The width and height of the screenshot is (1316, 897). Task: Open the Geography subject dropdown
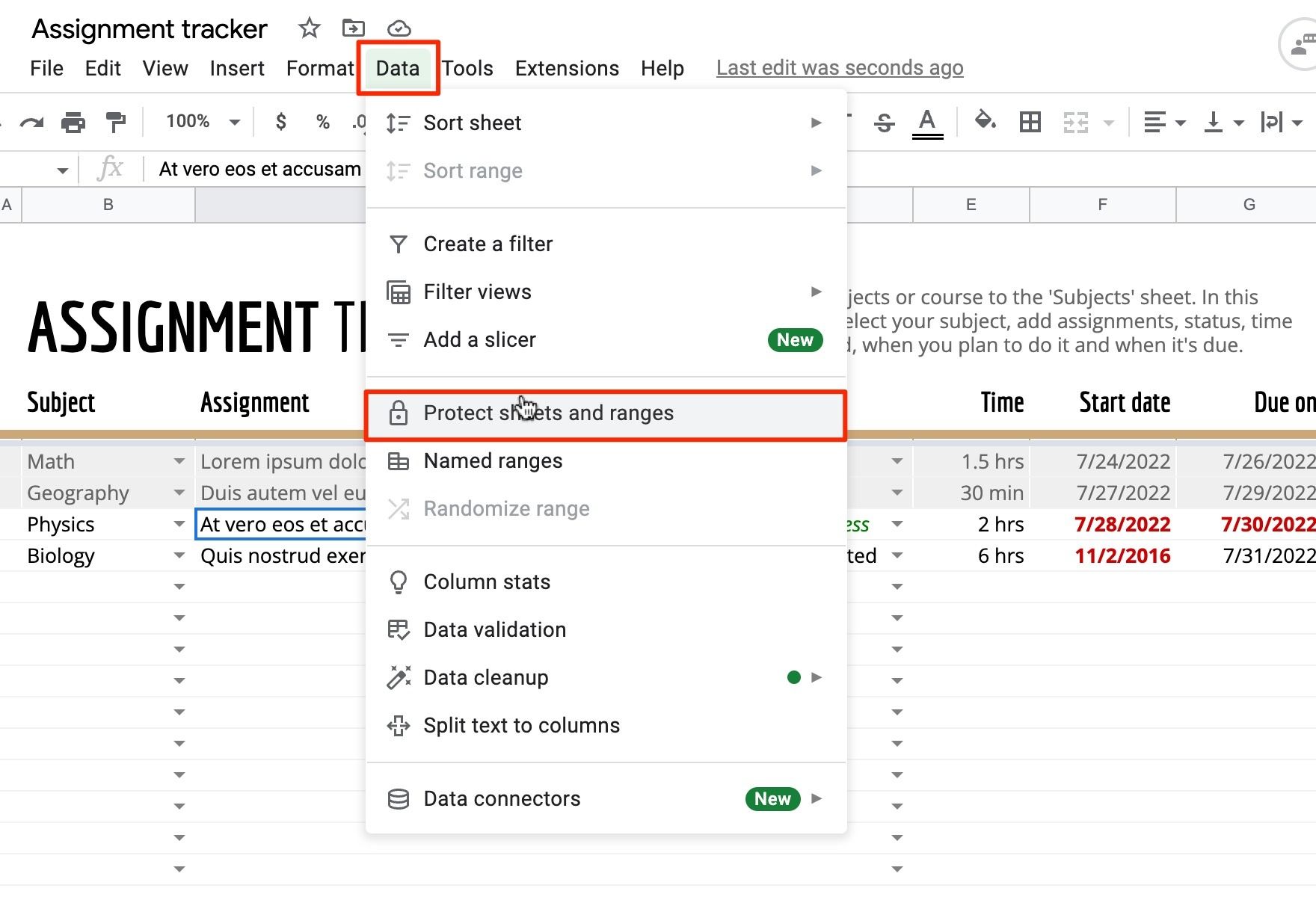pyautogui.click(x=179, y=493)
